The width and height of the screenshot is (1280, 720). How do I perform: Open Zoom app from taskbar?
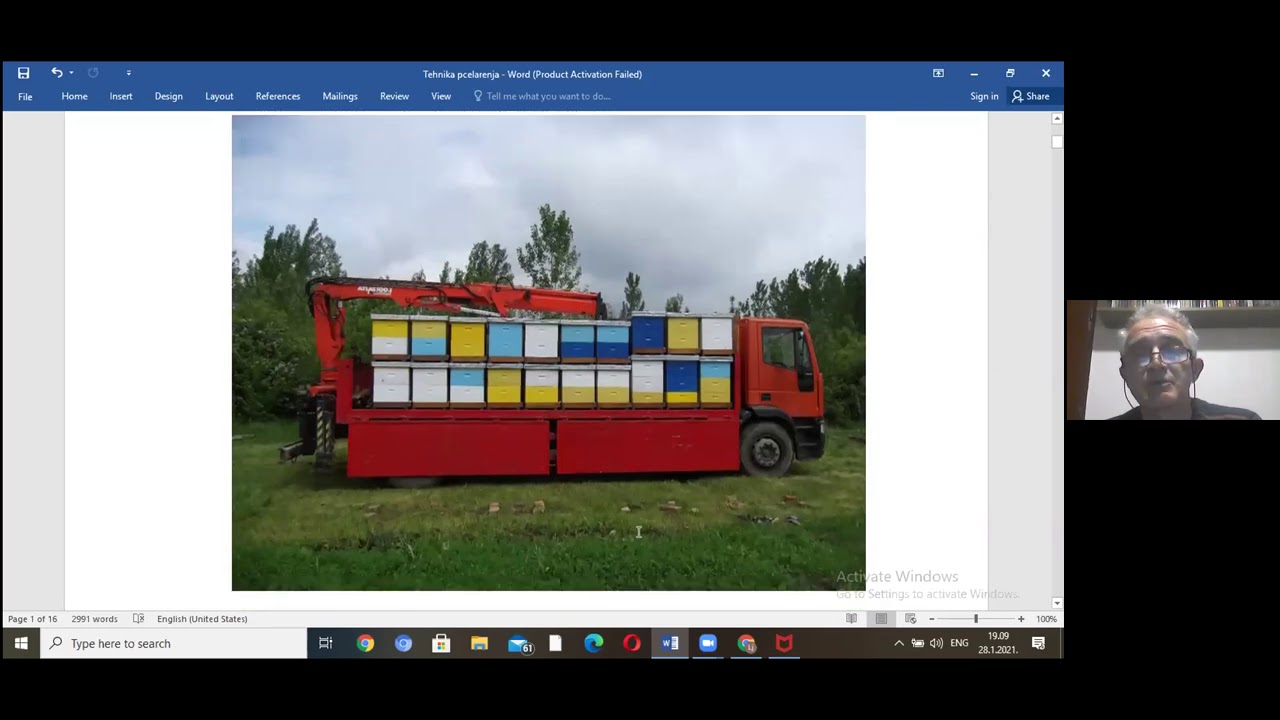[x=708, y=643]
